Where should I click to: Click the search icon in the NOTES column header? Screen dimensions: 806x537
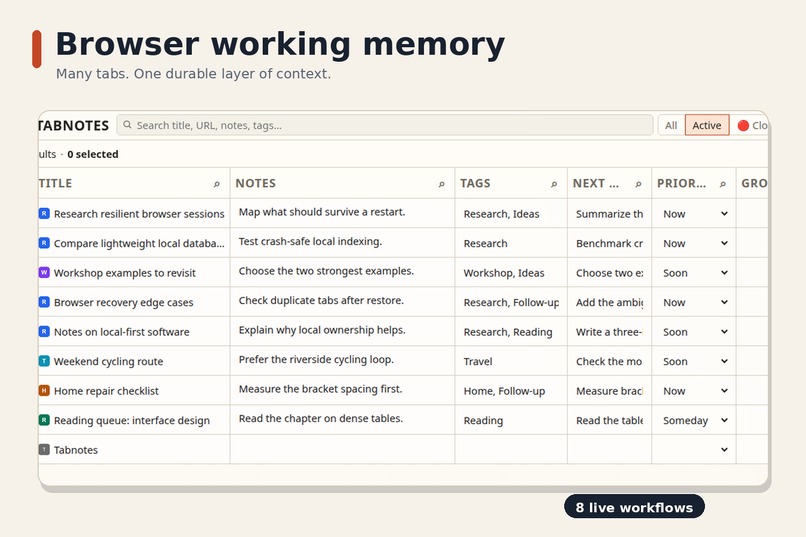(442, 184)
